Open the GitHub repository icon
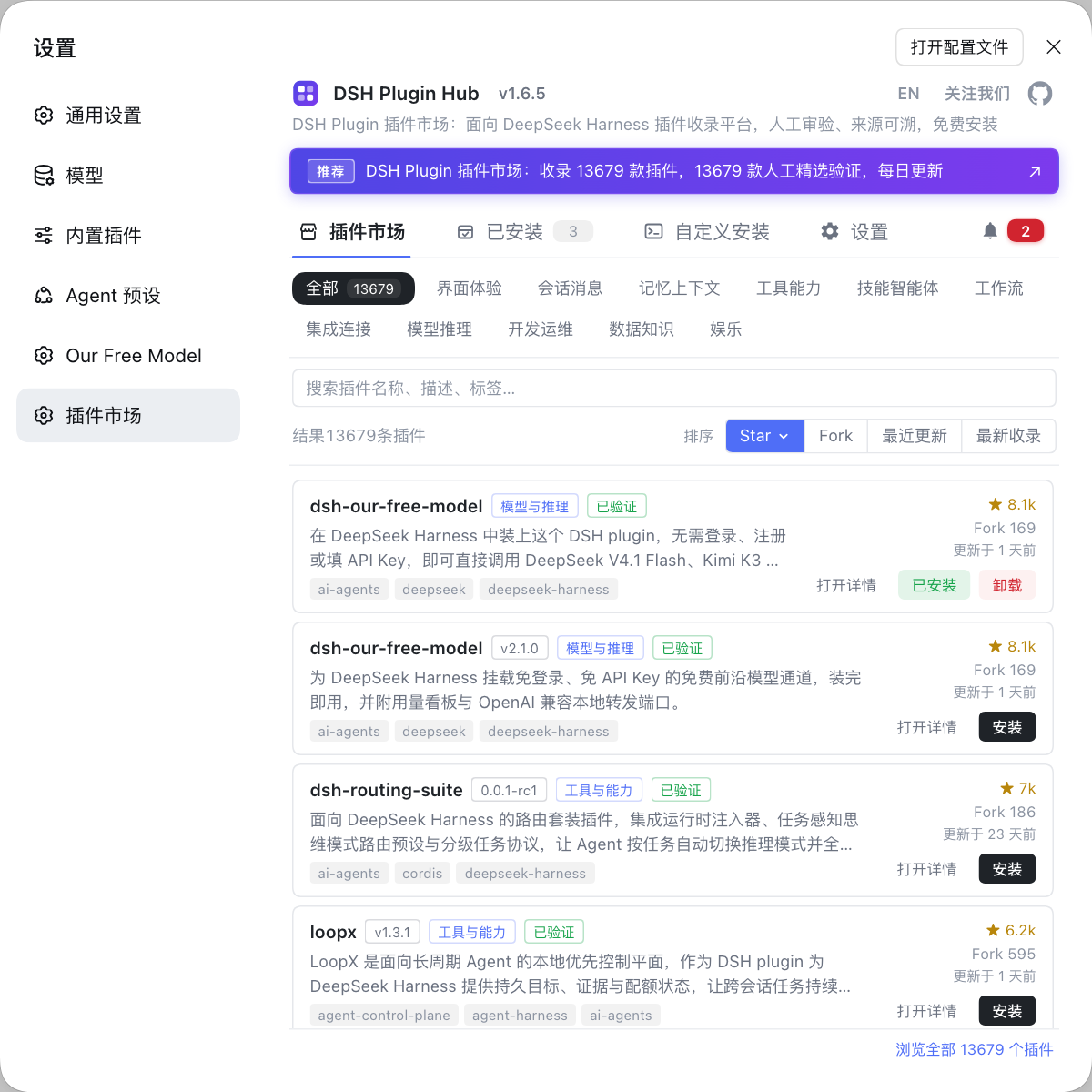This screenshot has height=1092, width=1092. click(1040, 94)
